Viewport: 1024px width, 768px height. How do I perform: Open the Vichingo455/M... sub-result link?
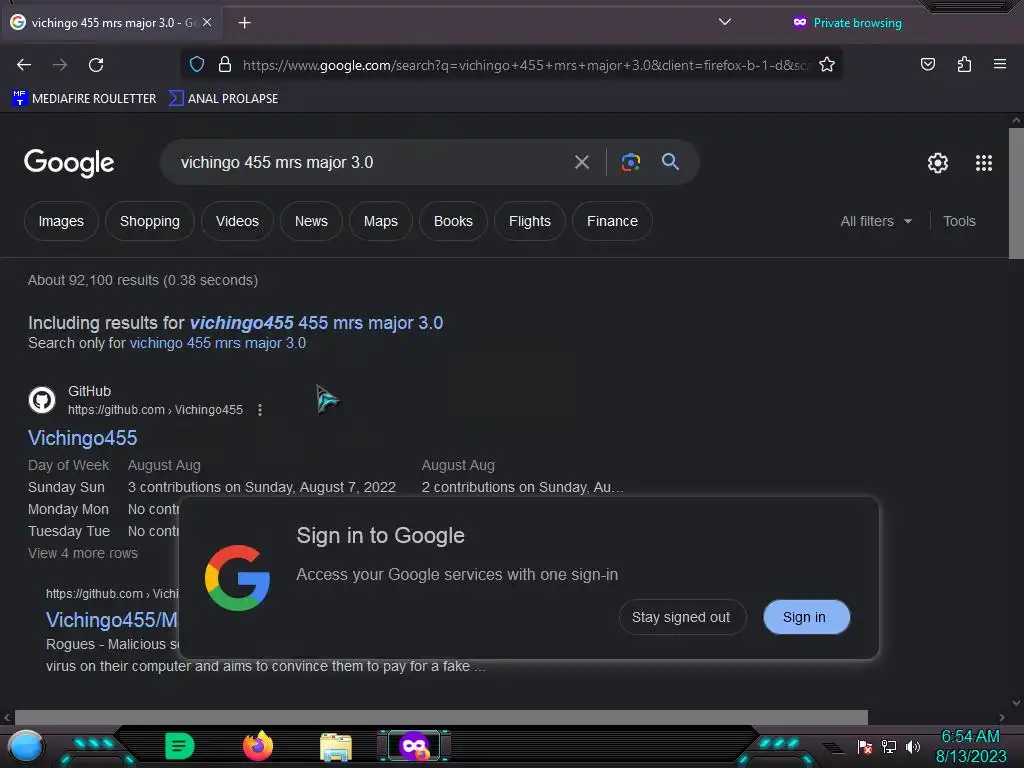pyautogui.click(x=112, y=620)
